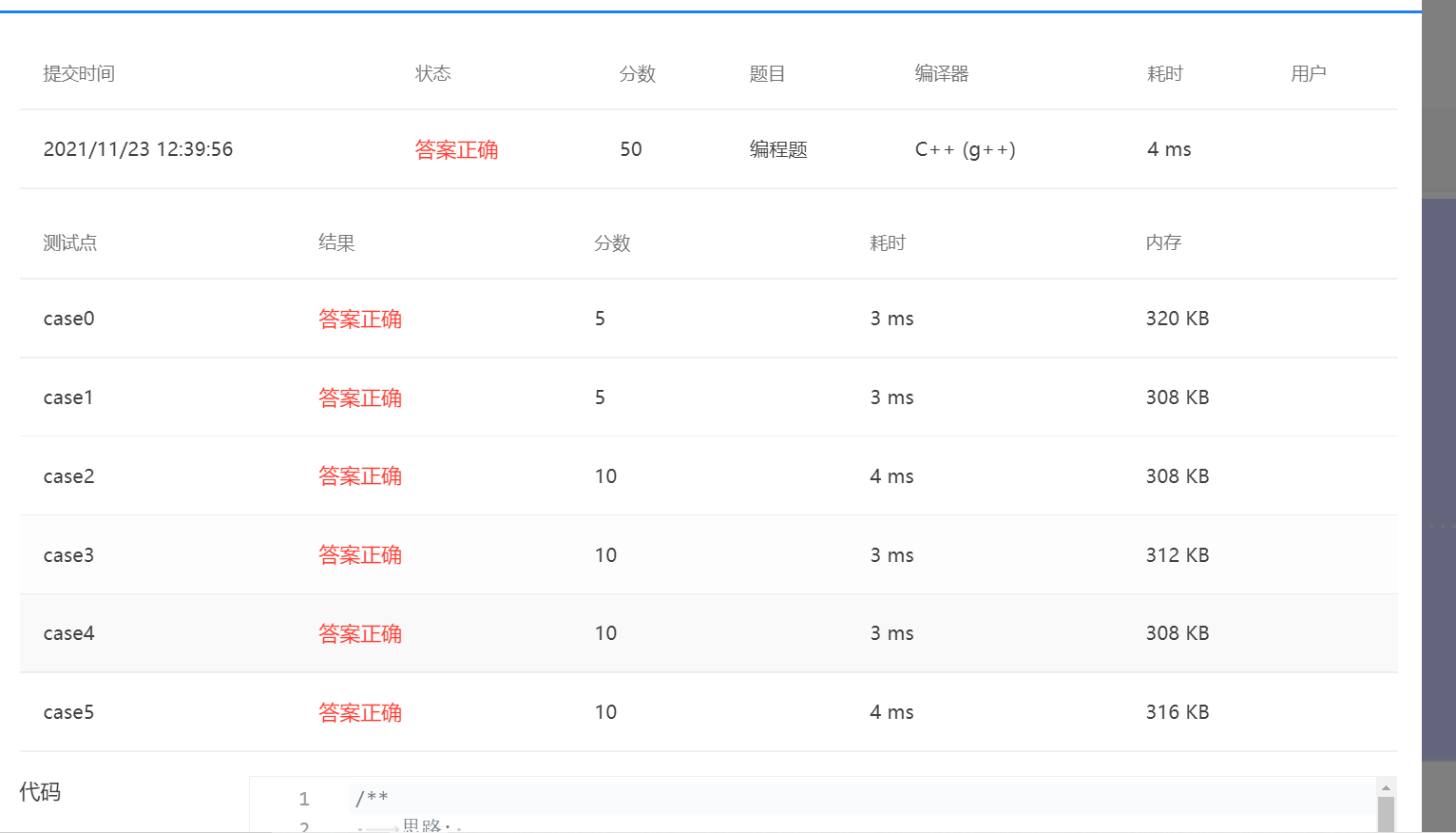
Task: Click the 分数 header in the submission table
Action: [638, 74]
